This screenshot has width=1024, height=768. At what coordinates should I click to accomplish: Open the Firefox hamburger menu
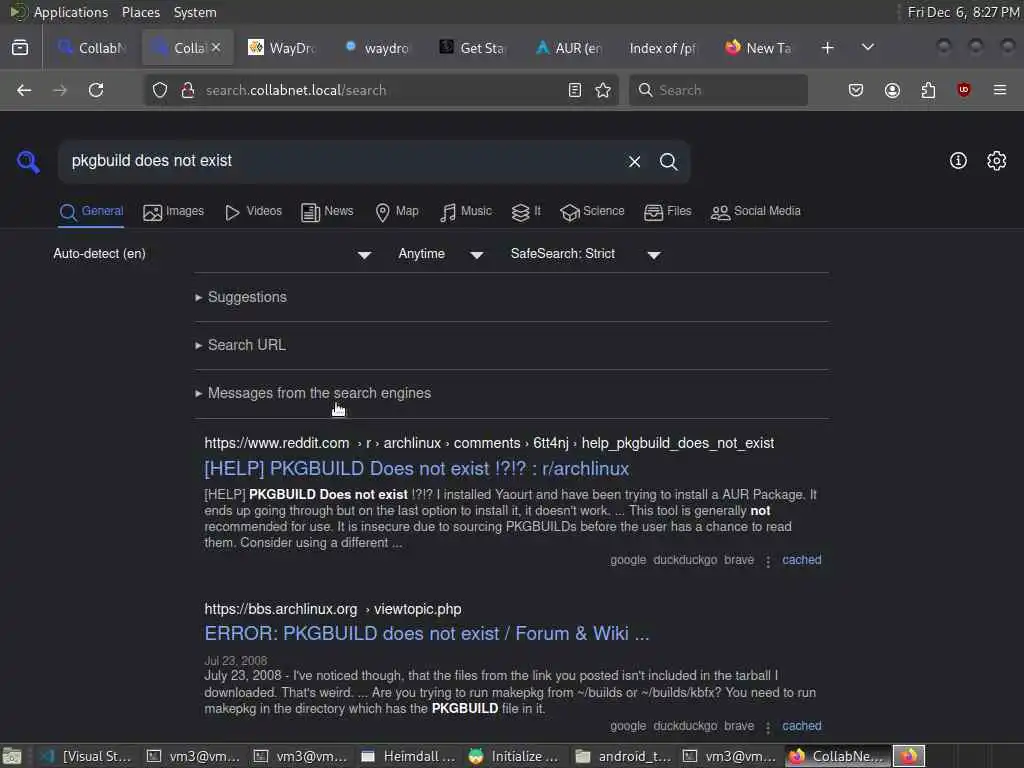click(x=999, y=90)
